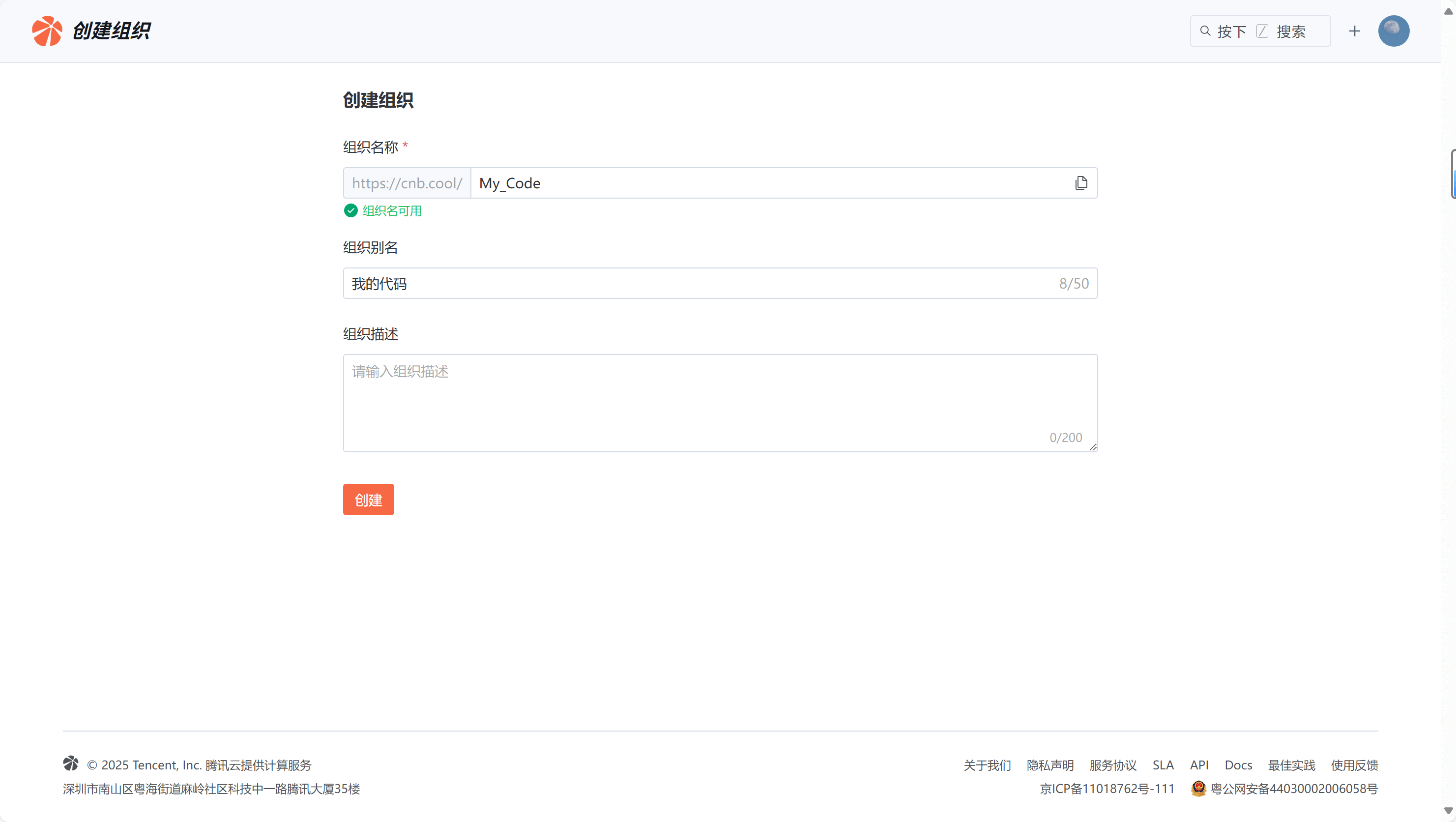Image resolution: width=1456 pixels, height=822 pixels.
Task: Click the scrollbar down arrow
Action: (1448, 811)
